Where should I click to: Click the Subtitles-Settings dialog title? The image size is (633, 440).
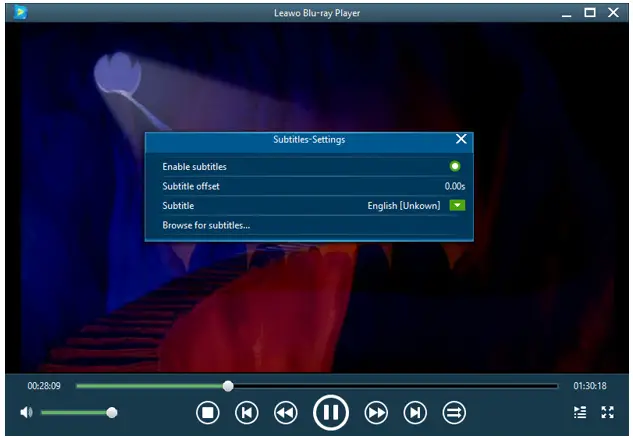pyautogui.click(x=309, y=140)
